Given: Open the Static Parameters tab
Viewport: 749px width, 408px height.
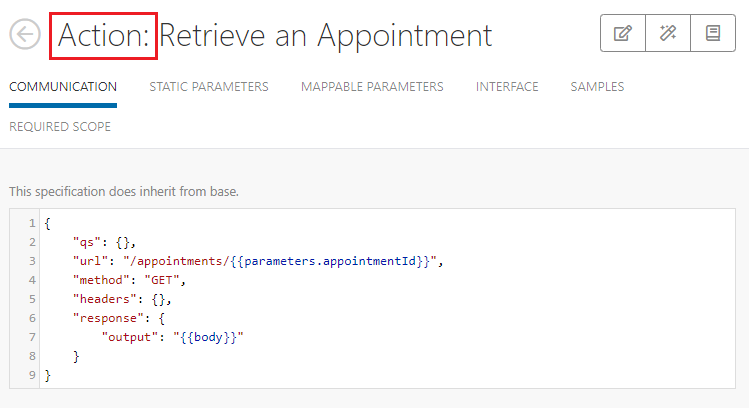Looking at the screenshot, I should [x=209, y=87].
